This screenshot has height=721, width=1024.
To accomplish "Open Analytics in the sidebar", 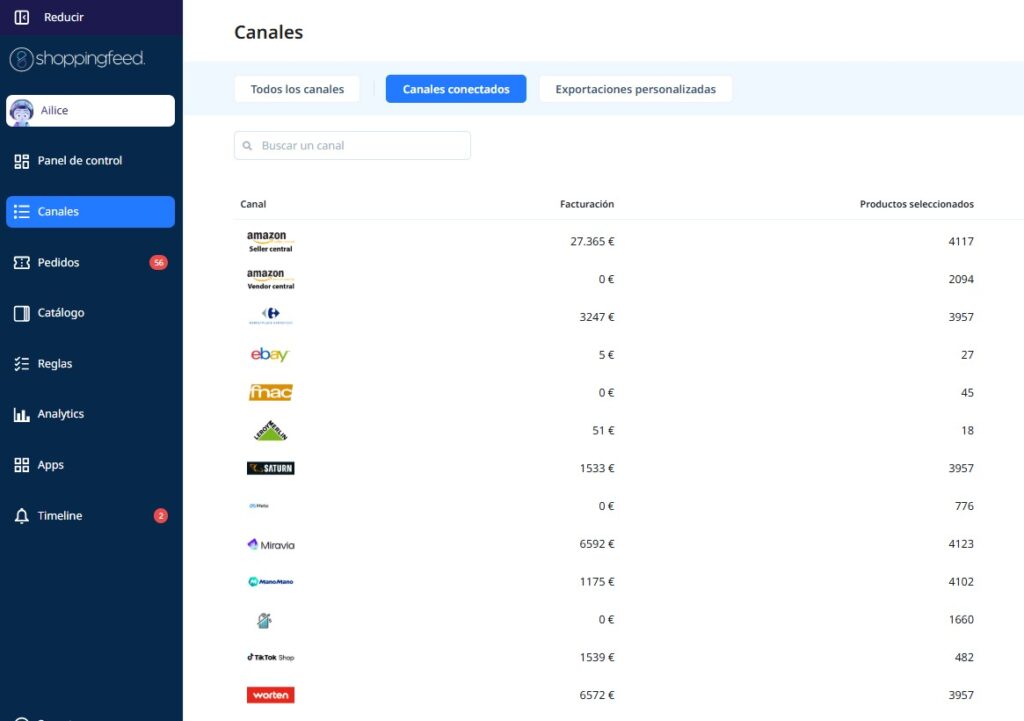I will (90, 415).
